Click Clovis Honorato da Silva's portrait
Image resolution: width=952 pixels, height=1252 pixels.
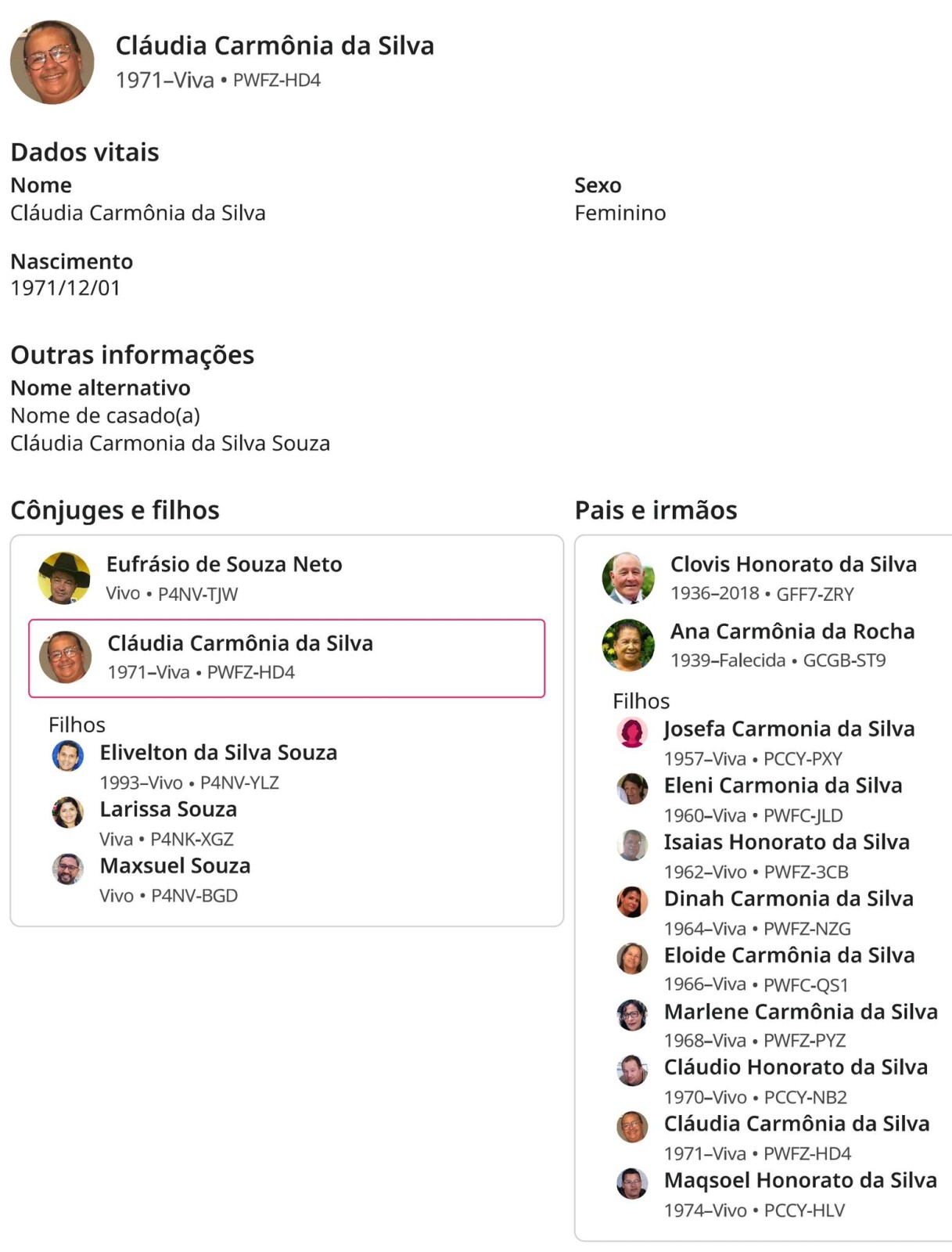point(628,578)
